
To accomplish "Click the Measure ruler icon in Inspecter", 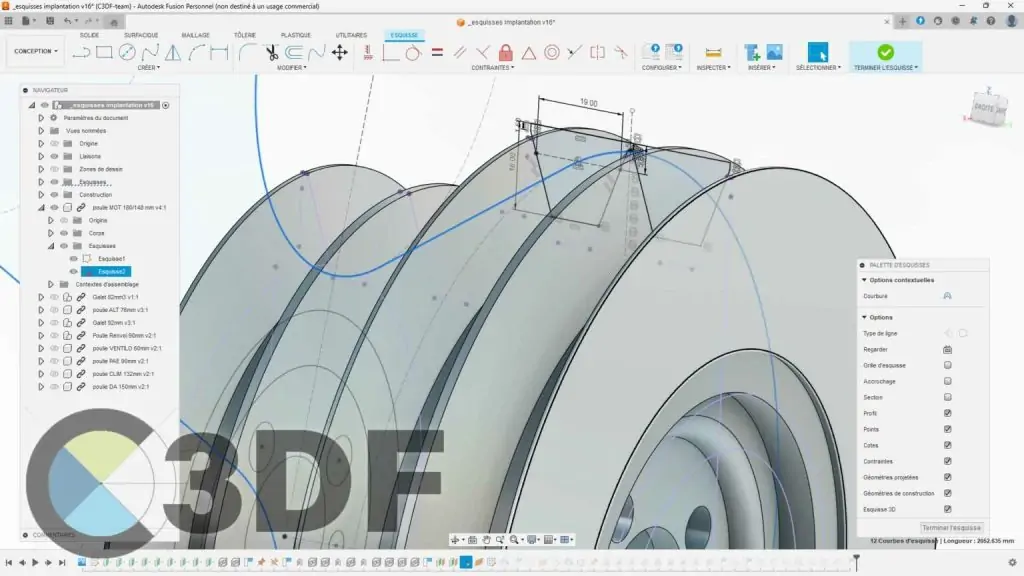I will point(713,52).
